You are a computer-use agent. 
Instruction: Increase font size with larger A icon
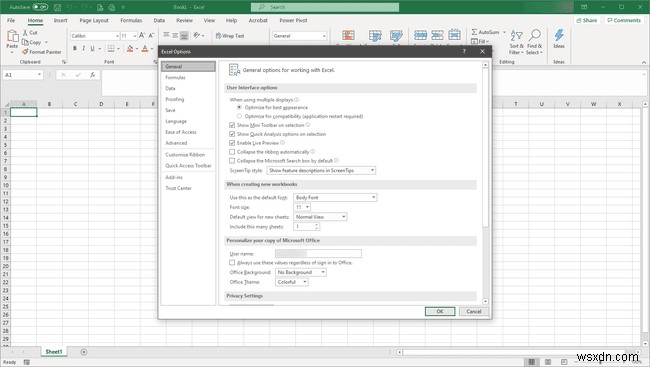pyautogui.click(x=142, y=36)
